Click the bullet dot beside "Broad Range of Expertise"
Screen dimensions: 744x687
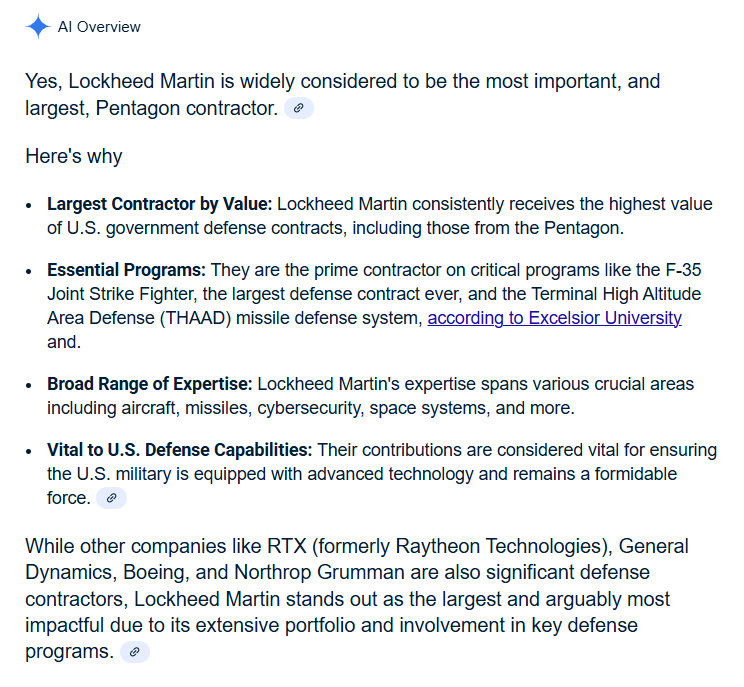30,385
